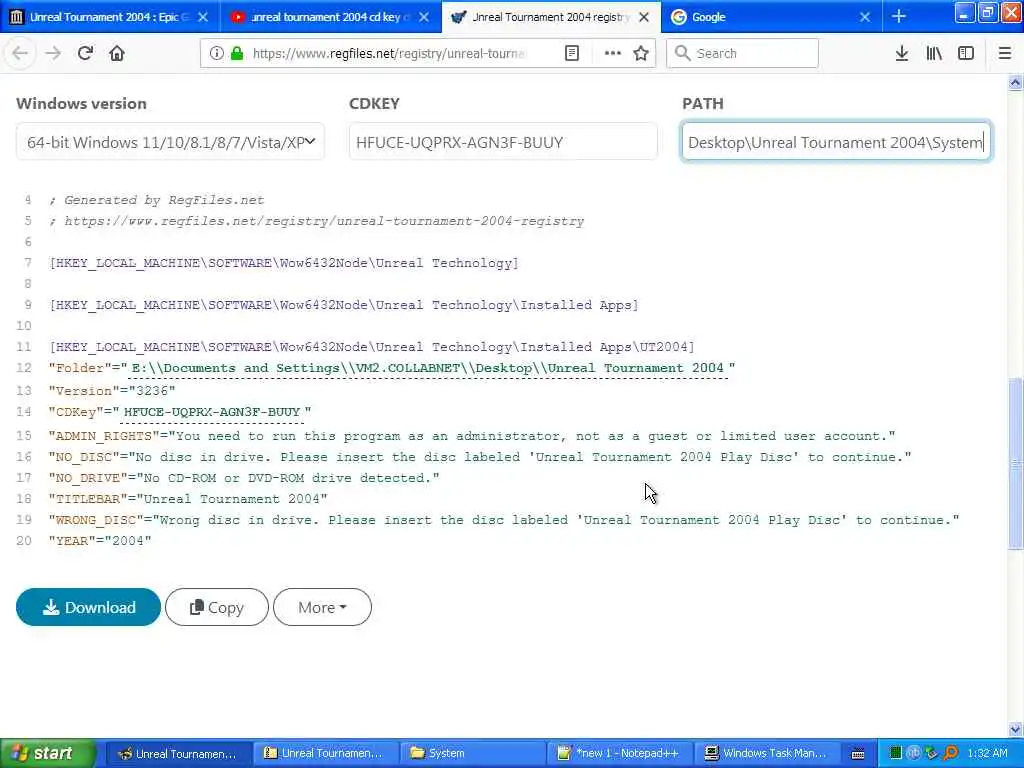Screen dimensions: 1024x768
Task: Close the Google tab
Action: pyautogui.click(x=865, y=17)
